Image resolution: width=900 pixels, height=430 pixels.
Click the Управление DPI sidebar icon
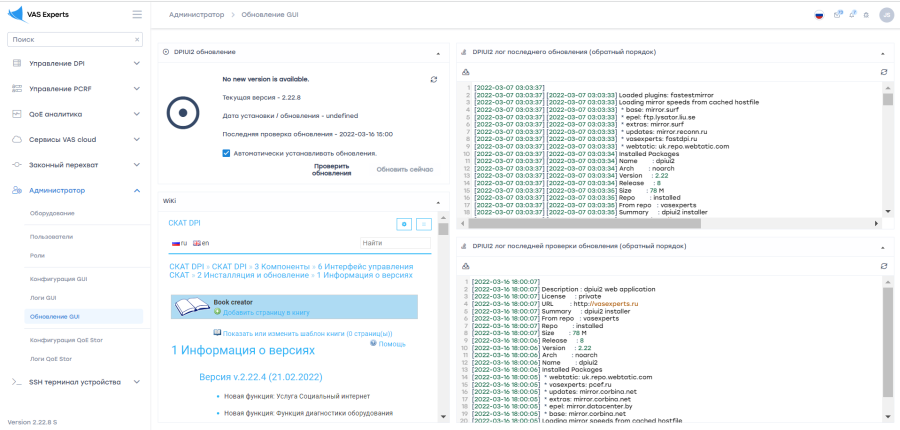click(x=17, y=63)
